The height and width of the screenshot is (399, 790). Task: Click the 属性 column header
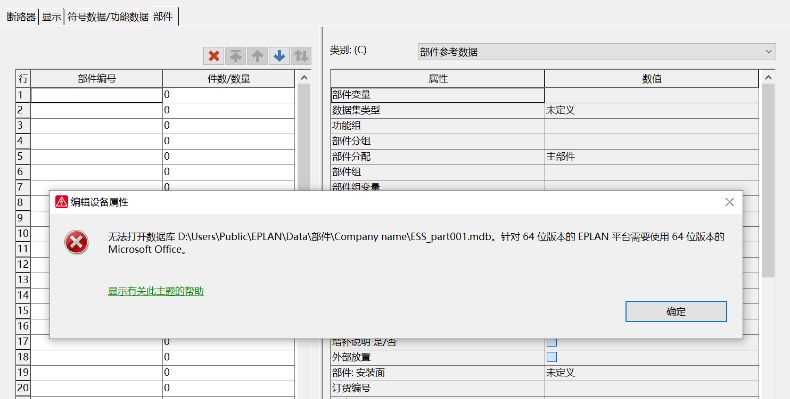click(437, 79)
